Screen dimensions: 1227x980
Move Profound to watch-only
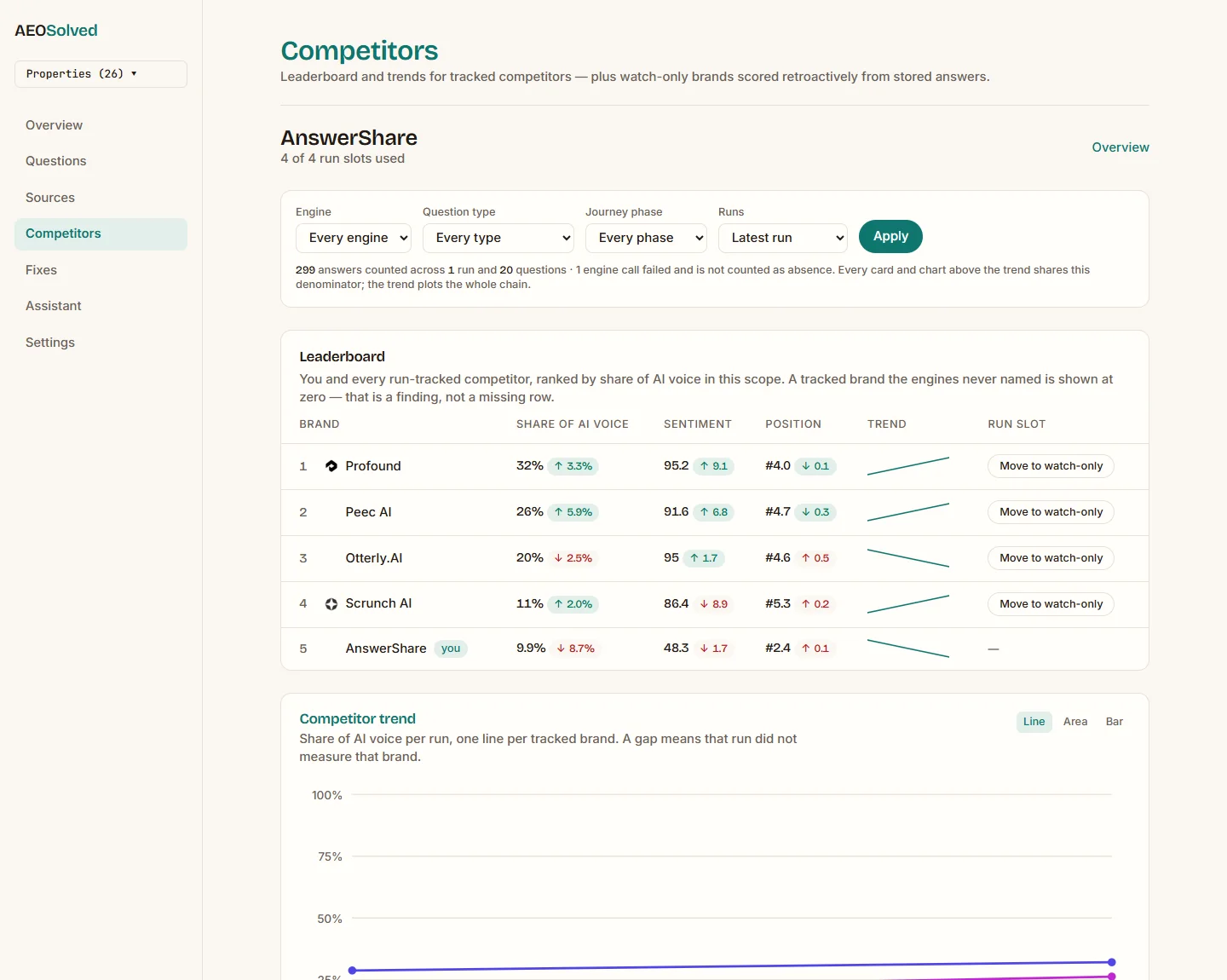[x=1051, y=466]
